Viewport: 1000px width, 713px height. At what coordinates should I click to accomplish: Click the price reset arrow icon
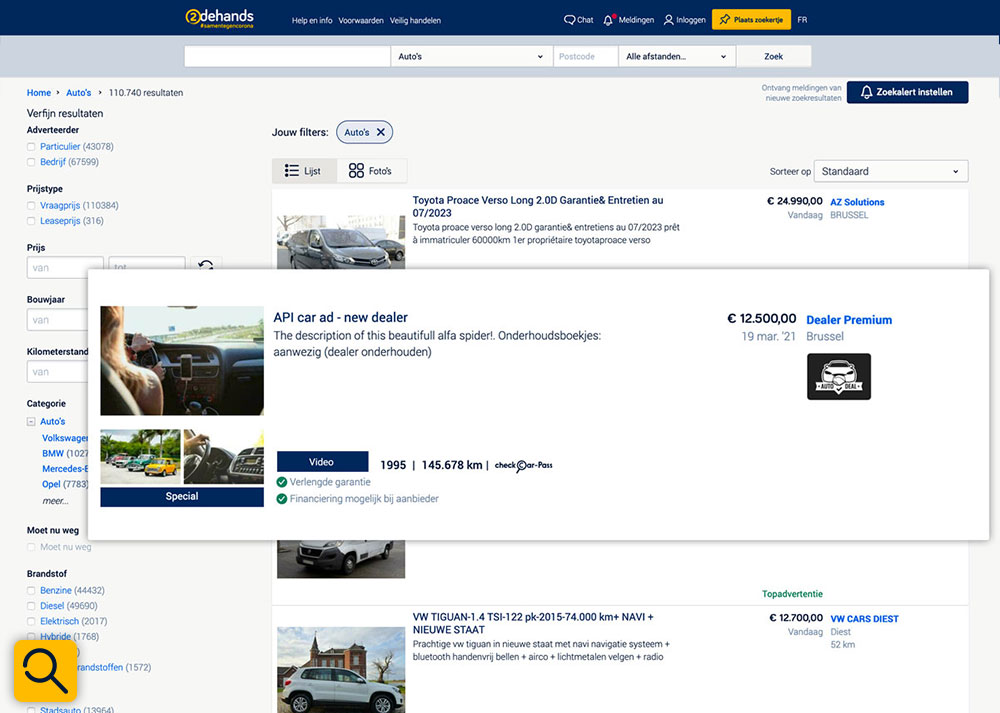click(x=205, y=264)
